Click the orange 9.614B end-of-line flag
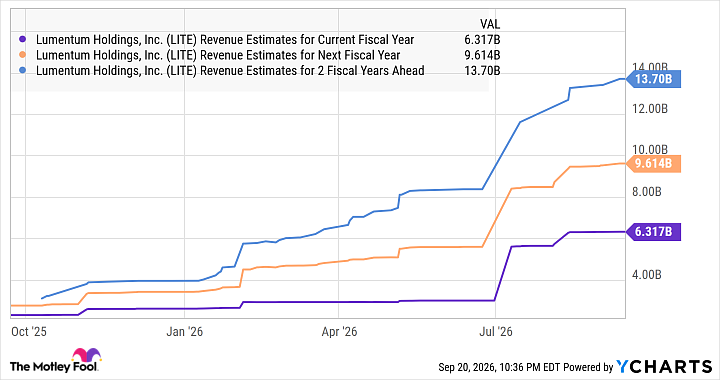This screenshot has width=720, height=380. tap(653, 163)
